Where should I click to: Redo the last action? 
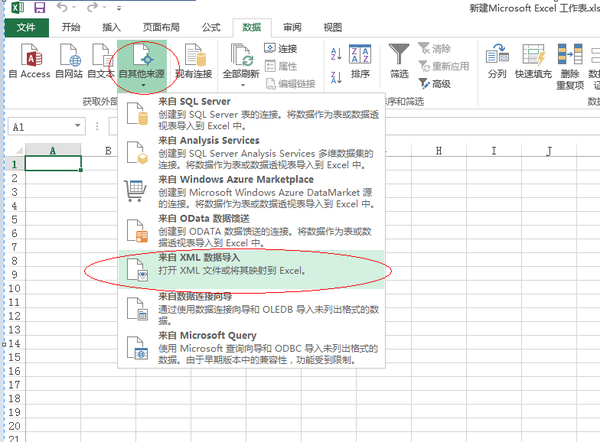93,7
